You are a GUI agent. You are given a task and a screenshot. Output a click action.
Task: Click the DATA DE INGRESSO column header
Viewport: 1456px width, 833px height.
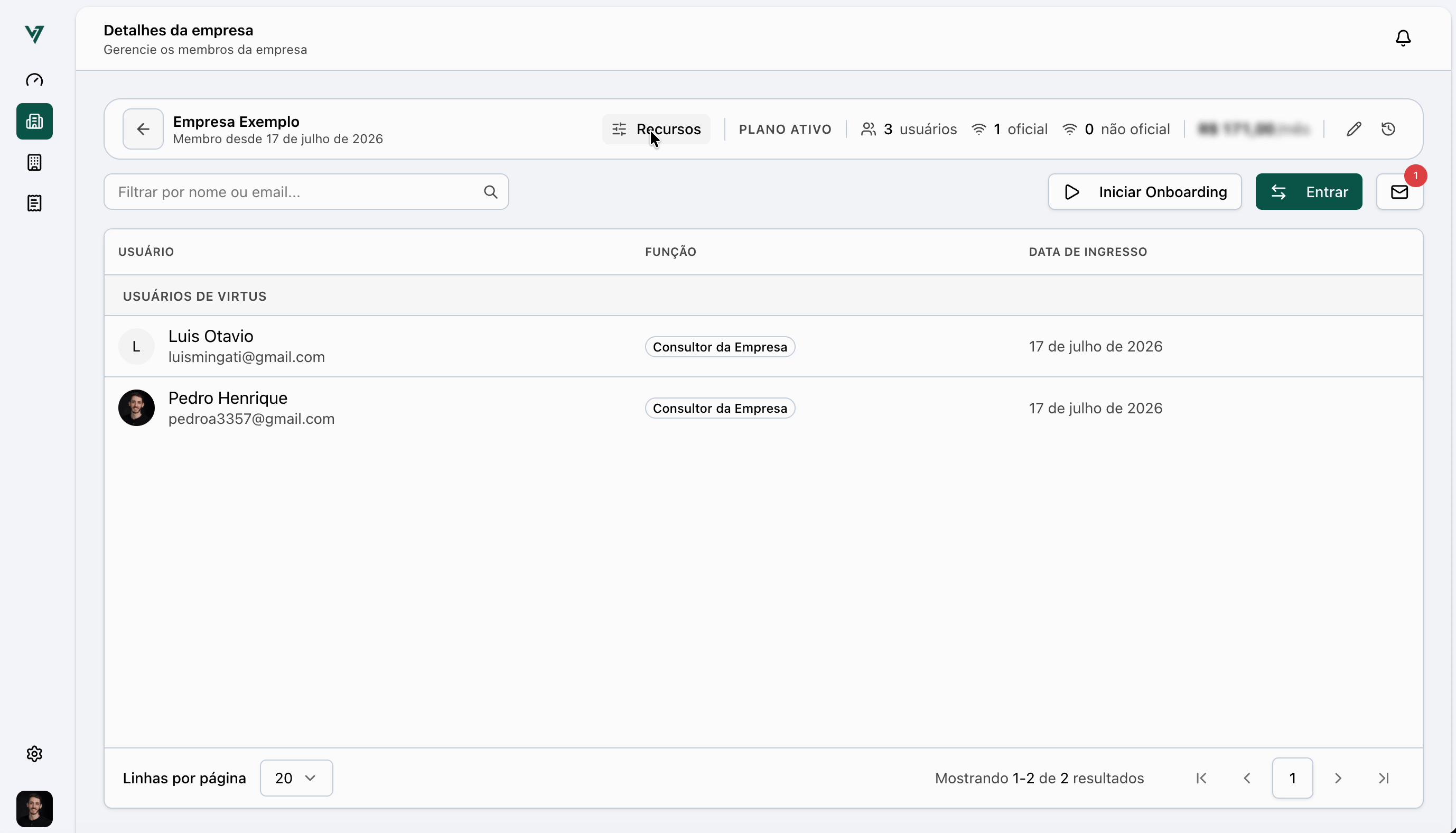1088,252
